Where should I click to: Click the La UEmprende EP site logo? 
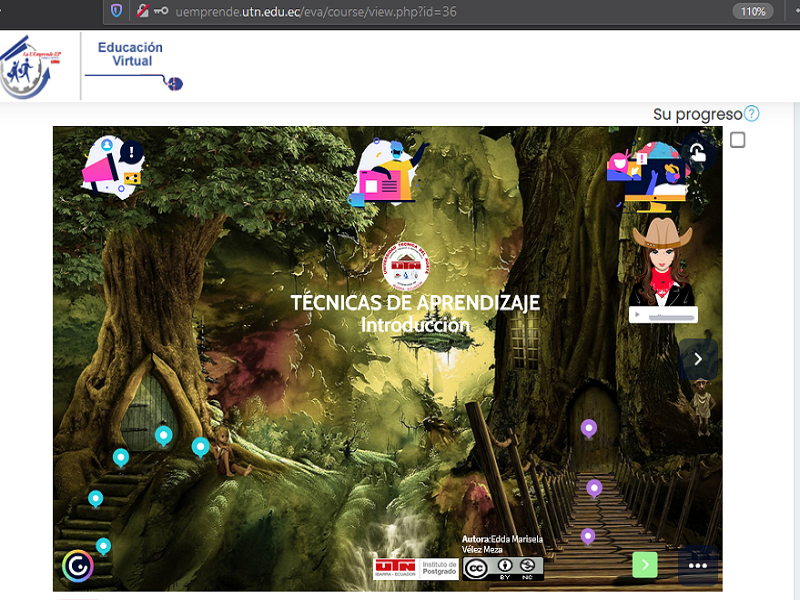[31, 66]
